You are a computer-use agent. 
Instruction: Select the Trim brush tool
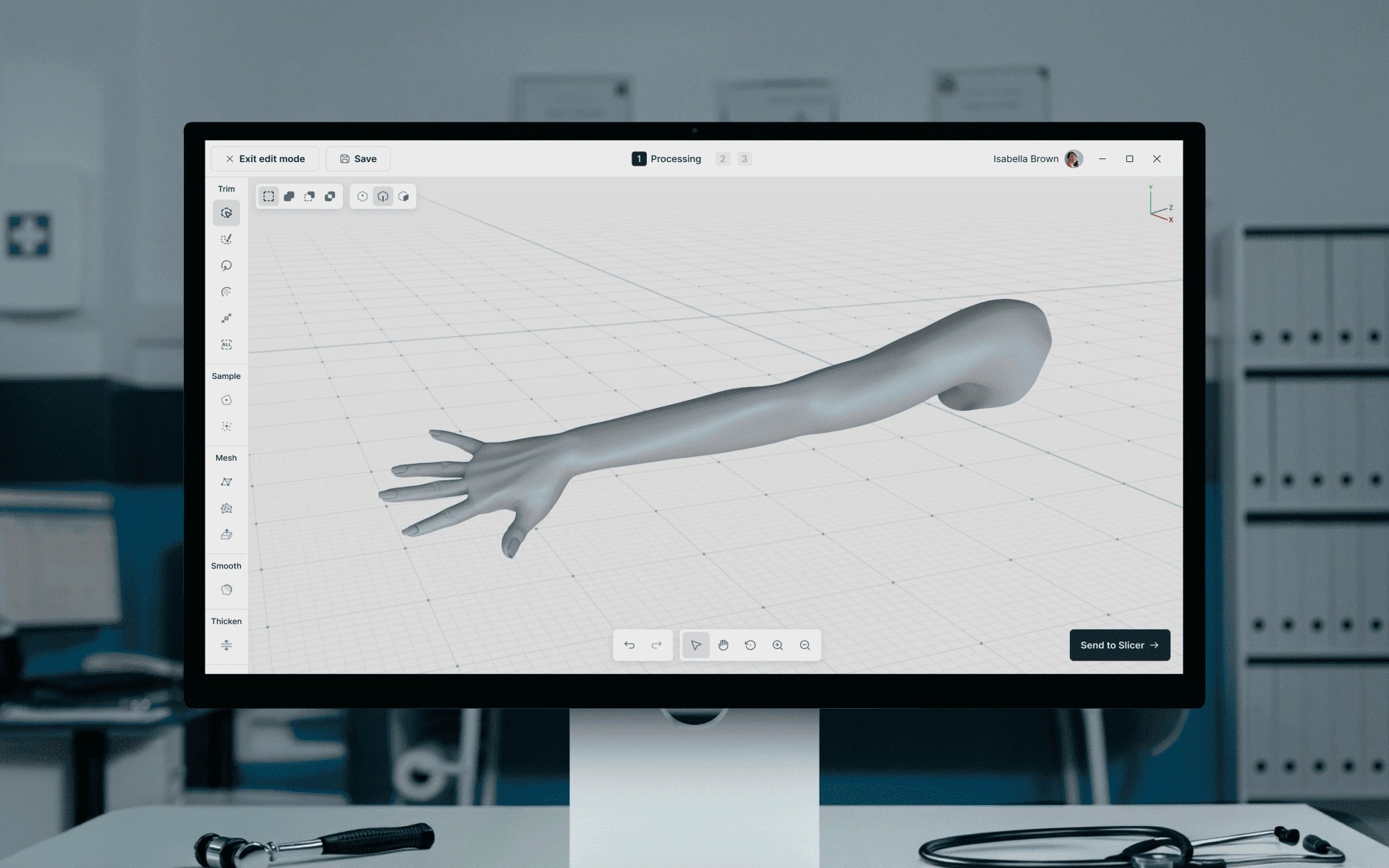[226, 239]
